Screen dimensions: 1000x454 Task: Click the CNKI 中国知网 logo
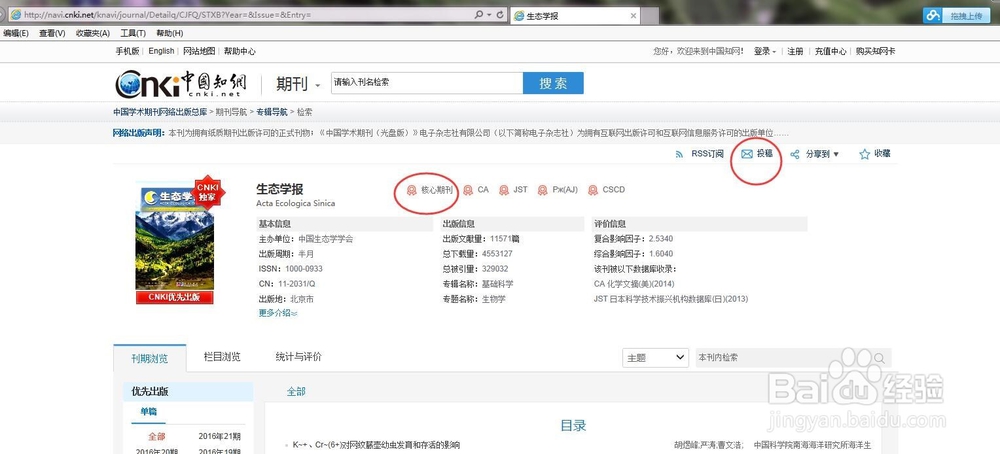tap(181, 84)
